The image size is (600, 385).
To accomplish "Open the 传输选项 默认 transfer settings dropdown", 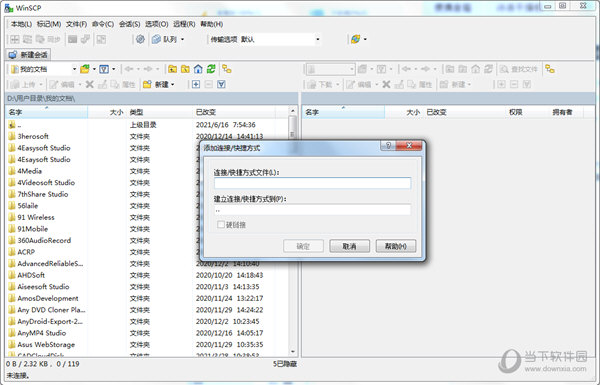I will click(x=318, y=39).
